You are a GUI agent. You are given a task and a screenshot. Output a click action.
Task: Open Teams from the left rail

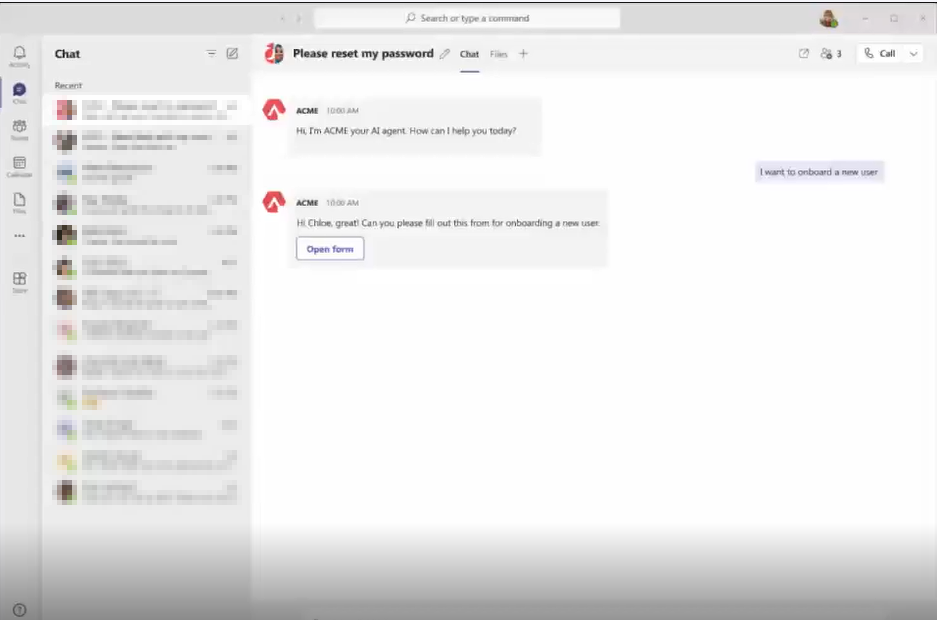coord(19,129)
